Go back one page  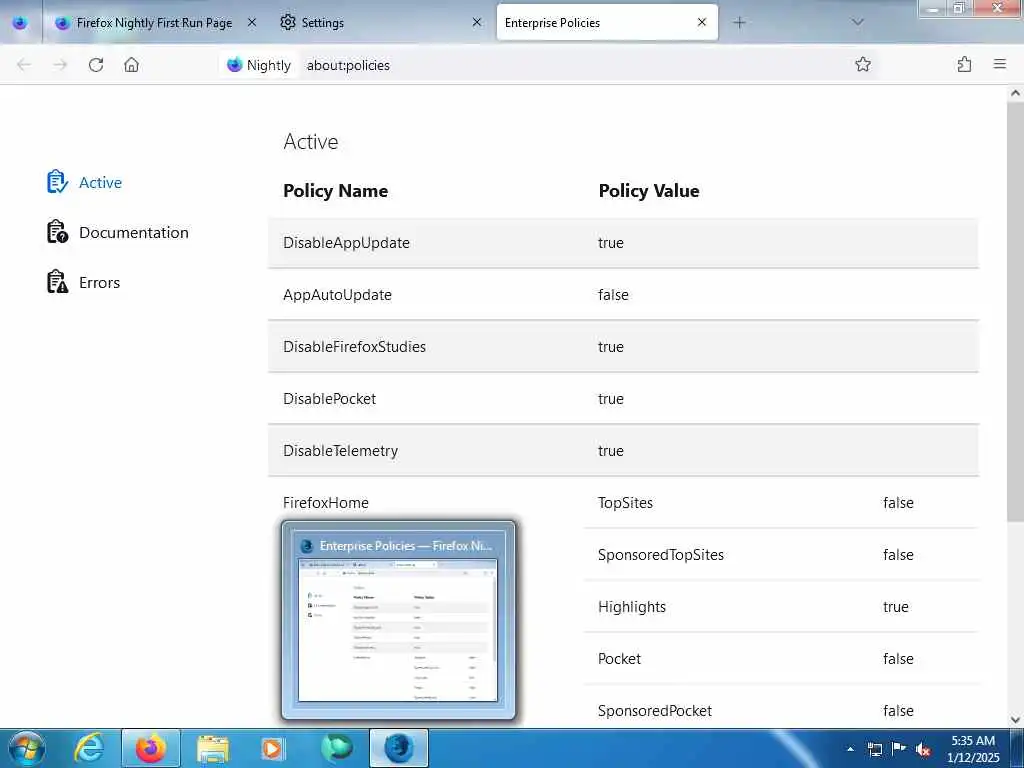pos(24,65)
